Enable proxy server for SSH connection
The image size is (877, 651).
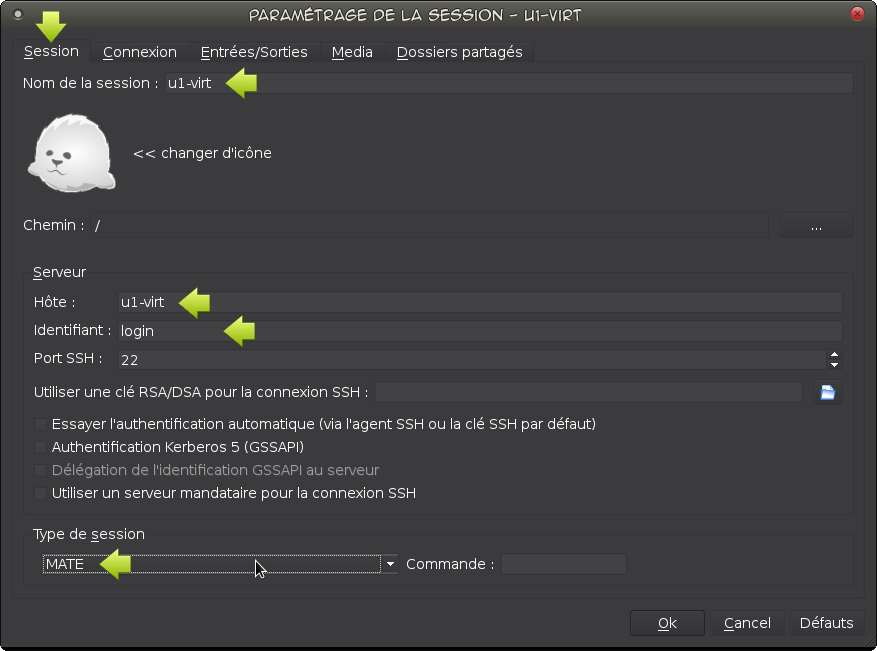(41, 493)
